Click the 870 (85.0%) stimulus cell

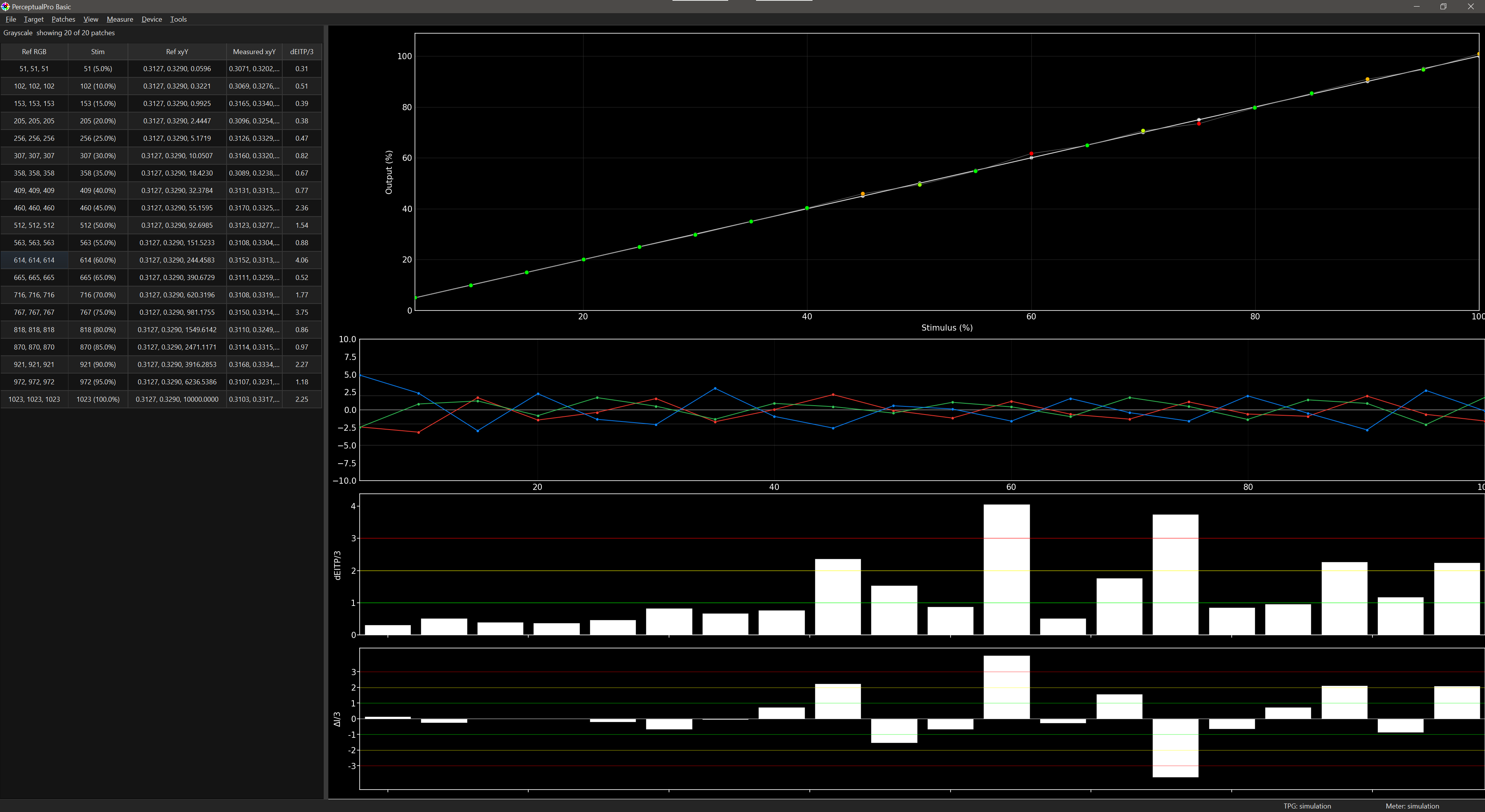(x=98, y=347)
